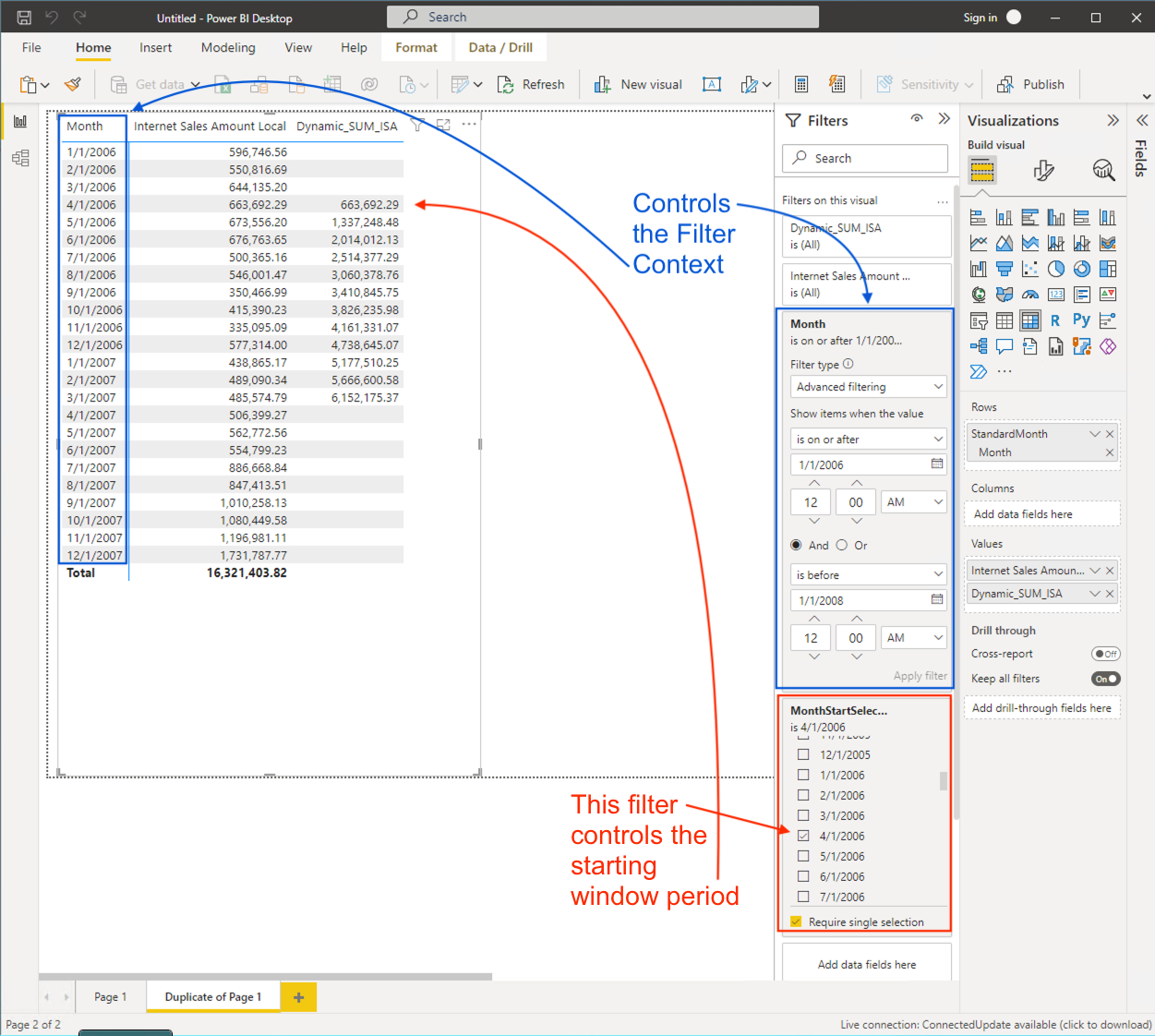Select the Area chart visualization icon
This screenshot has width=1155, height=1036.
(1005, 243)
